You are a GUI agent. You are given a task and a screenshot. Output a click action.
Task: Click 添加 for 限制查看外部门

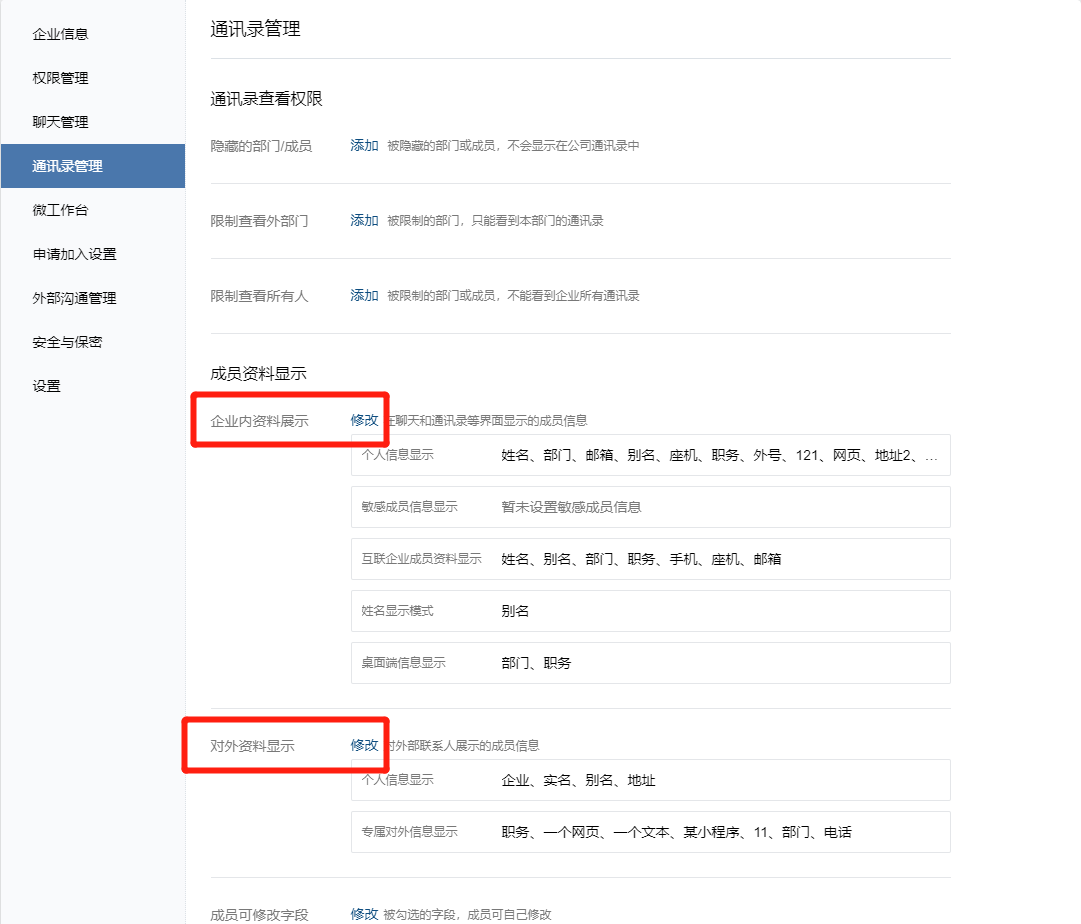(x=364, y=221)
